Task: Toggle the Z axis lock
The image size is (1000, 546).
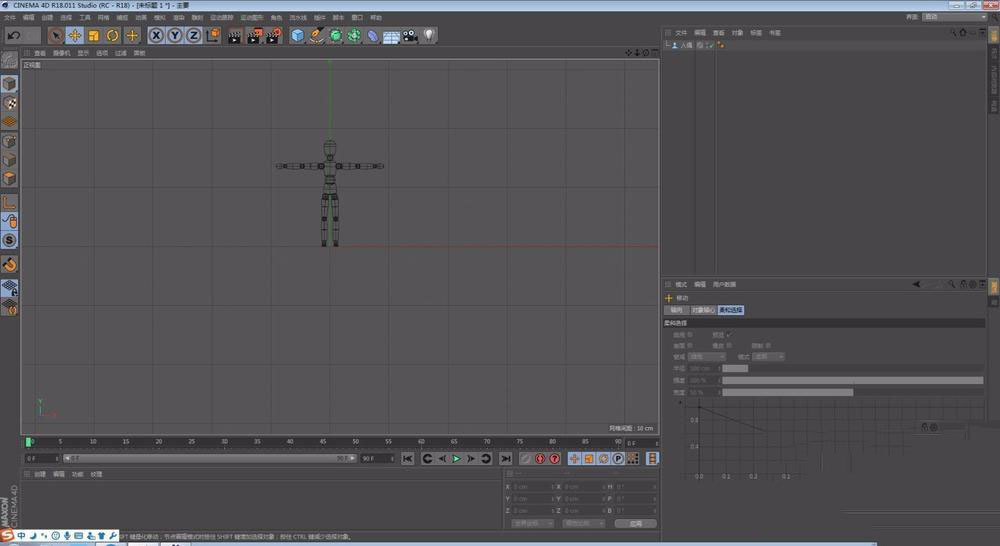Action: (x=193, y=36)
